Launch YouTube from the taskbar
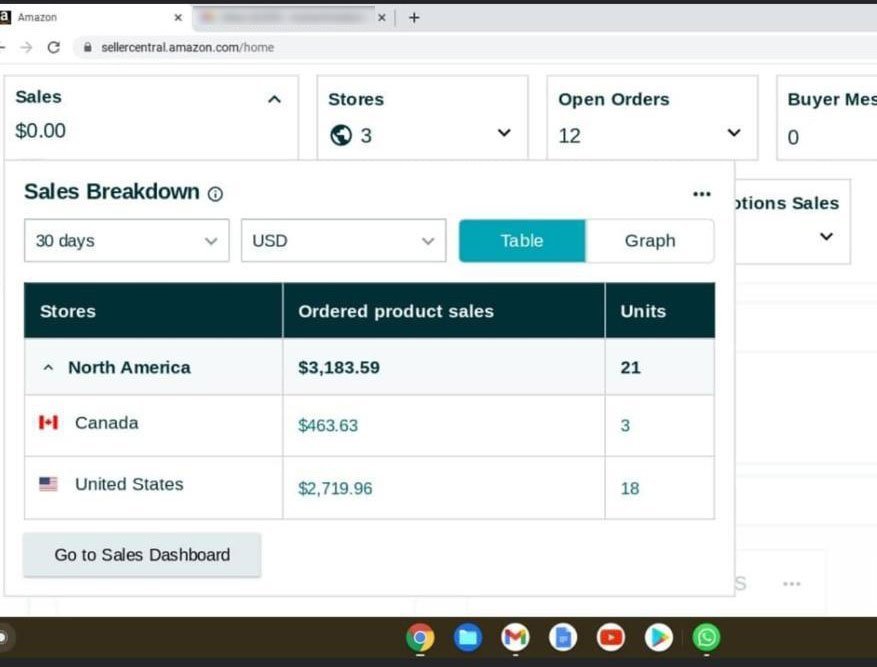Viewport: 877px width, 667px height. pyautogui.click(x=611, y=637)
